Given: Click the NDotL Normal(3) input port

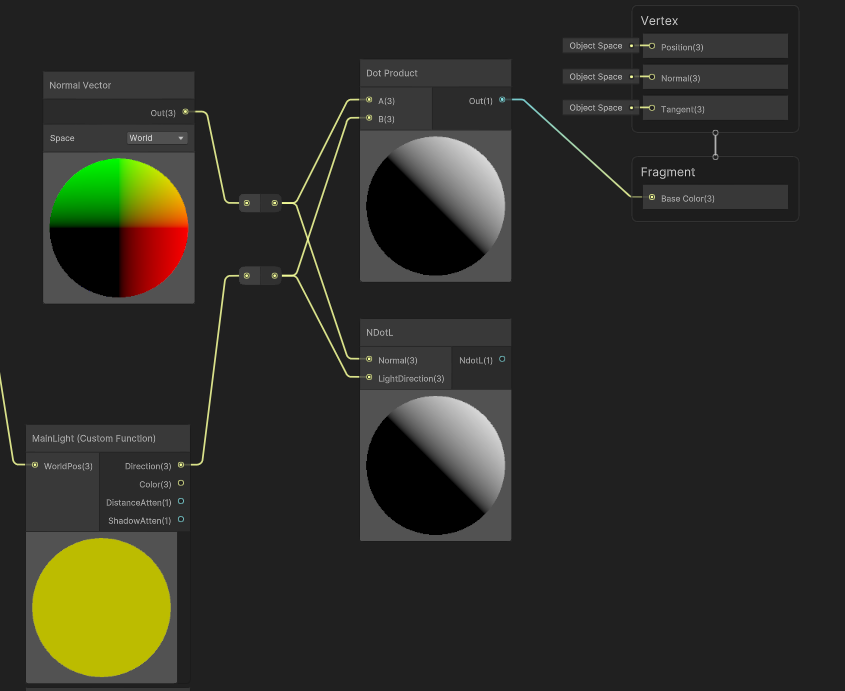Looking at the screenshot, I should click(369, 359).
